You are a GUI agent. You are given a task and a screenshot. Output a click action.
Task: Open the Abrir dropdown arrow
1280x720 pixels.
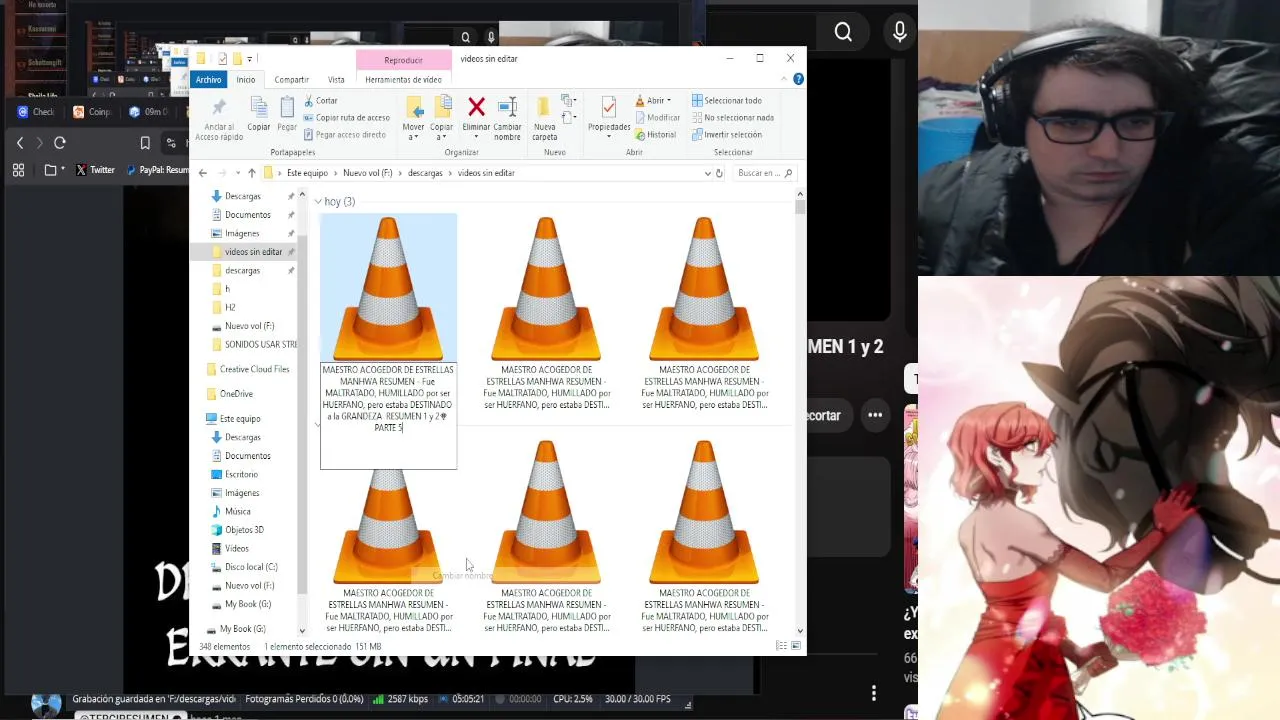(x=669, y=101)
